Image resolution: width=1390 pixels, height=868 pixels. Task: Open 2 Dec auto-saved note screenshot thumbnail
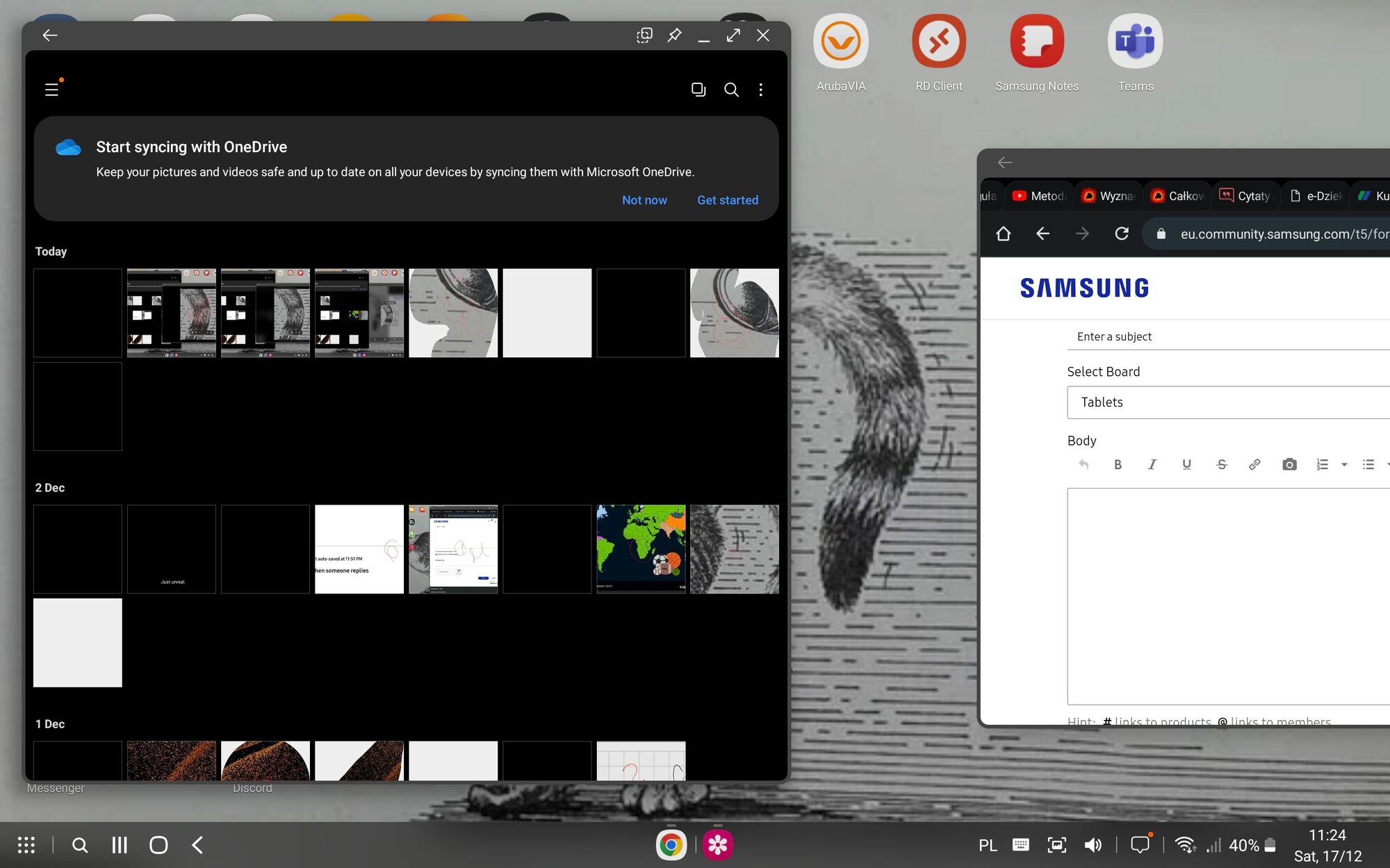pyautogui.click(x=359, y=549)
